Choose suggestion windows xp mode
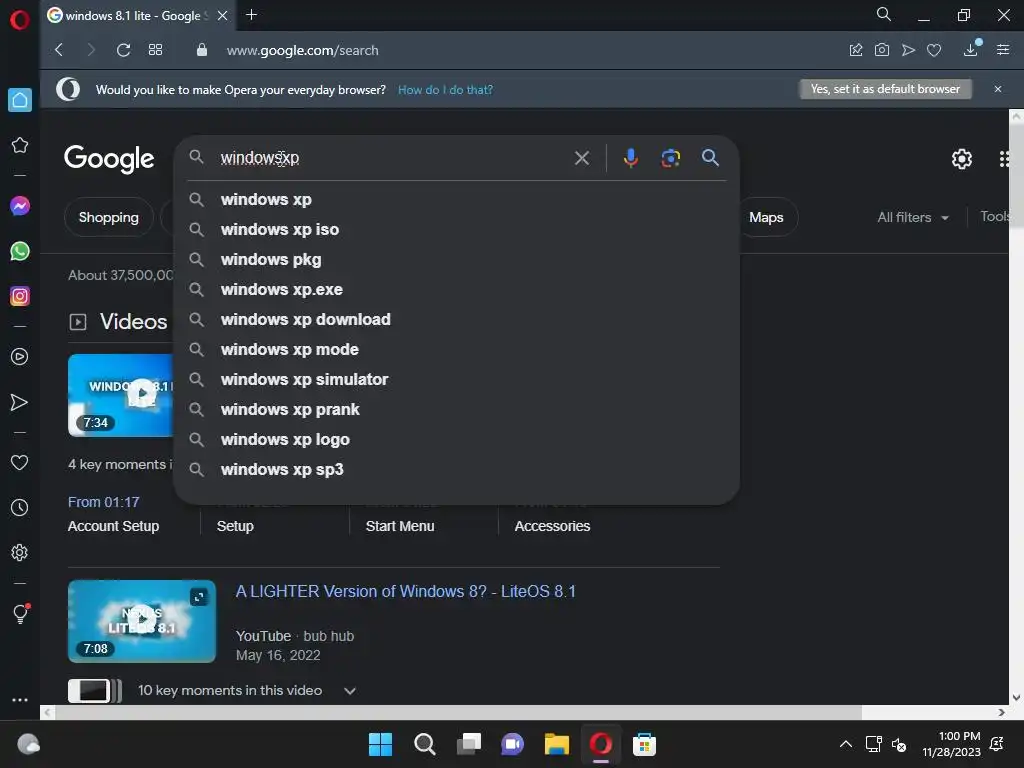 (x=456, y=350)
